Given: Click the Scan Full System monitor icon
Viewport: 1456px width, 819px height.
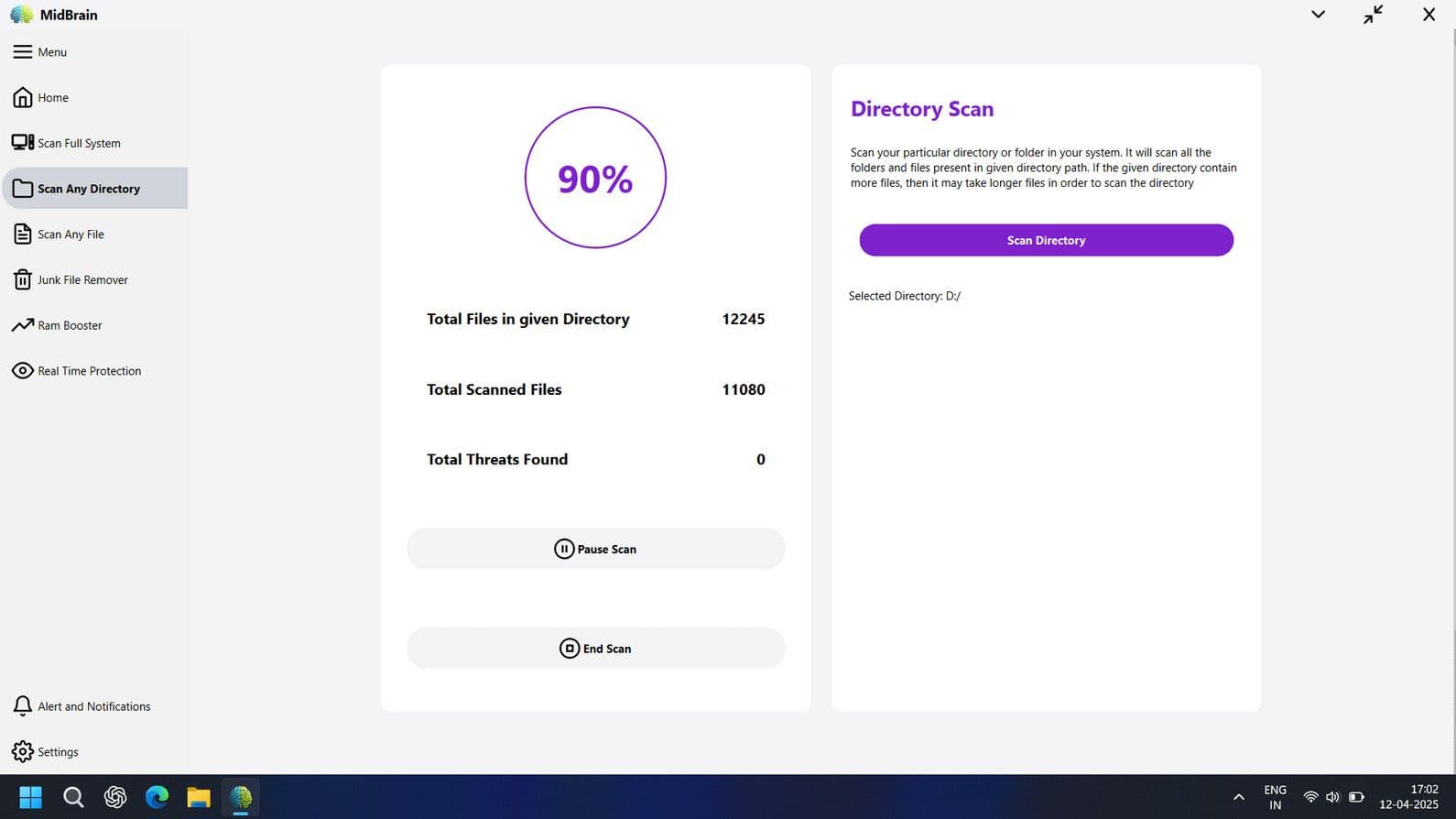Looking at the screenshot, I should pyautogui.click(x=22, y=143).
